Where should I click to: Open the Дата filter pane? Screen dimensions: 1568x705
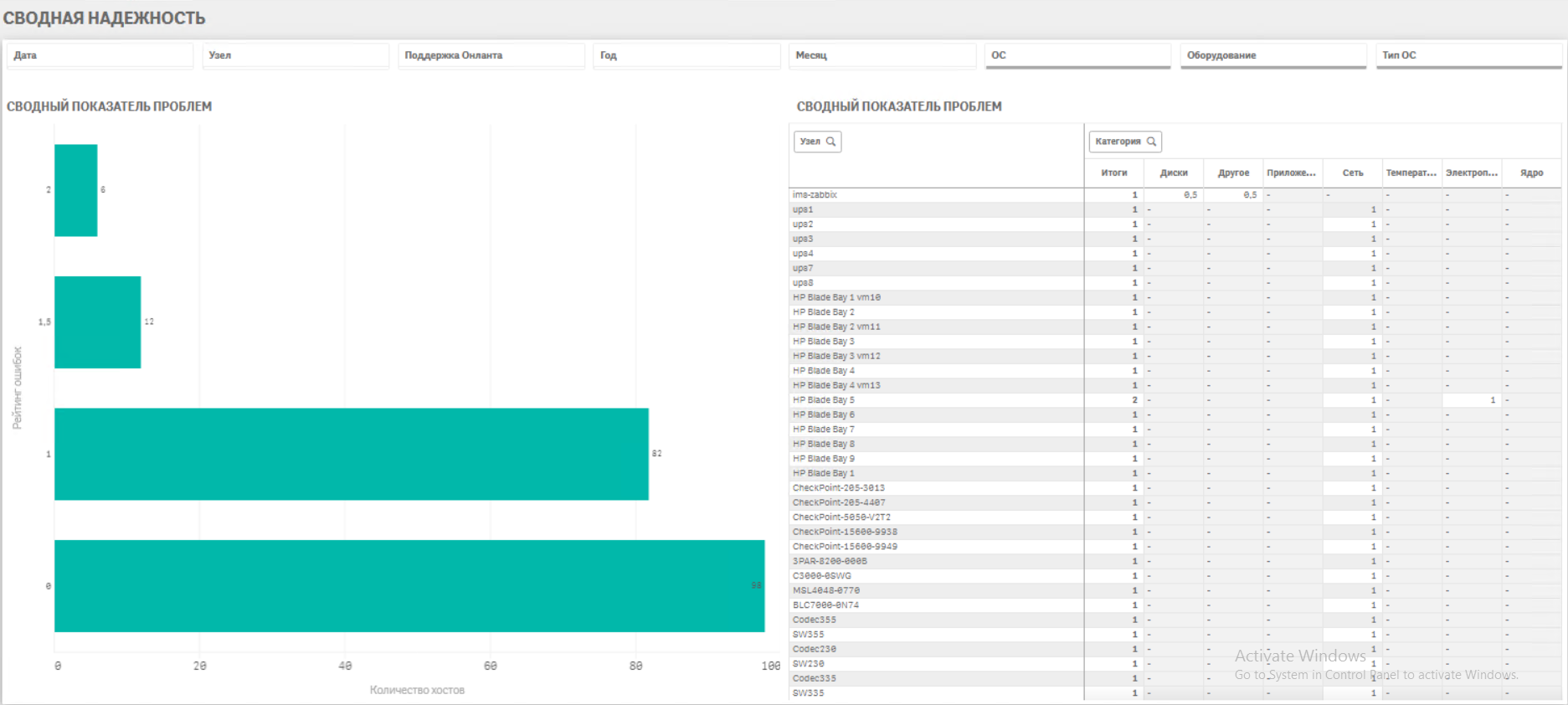(x=100, y=55)
